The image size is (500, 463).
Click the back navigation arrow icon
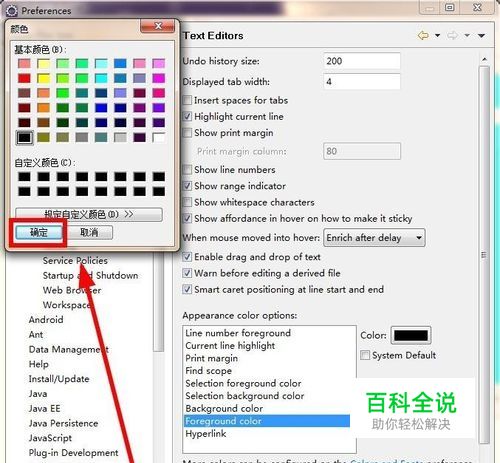[423, 35]
